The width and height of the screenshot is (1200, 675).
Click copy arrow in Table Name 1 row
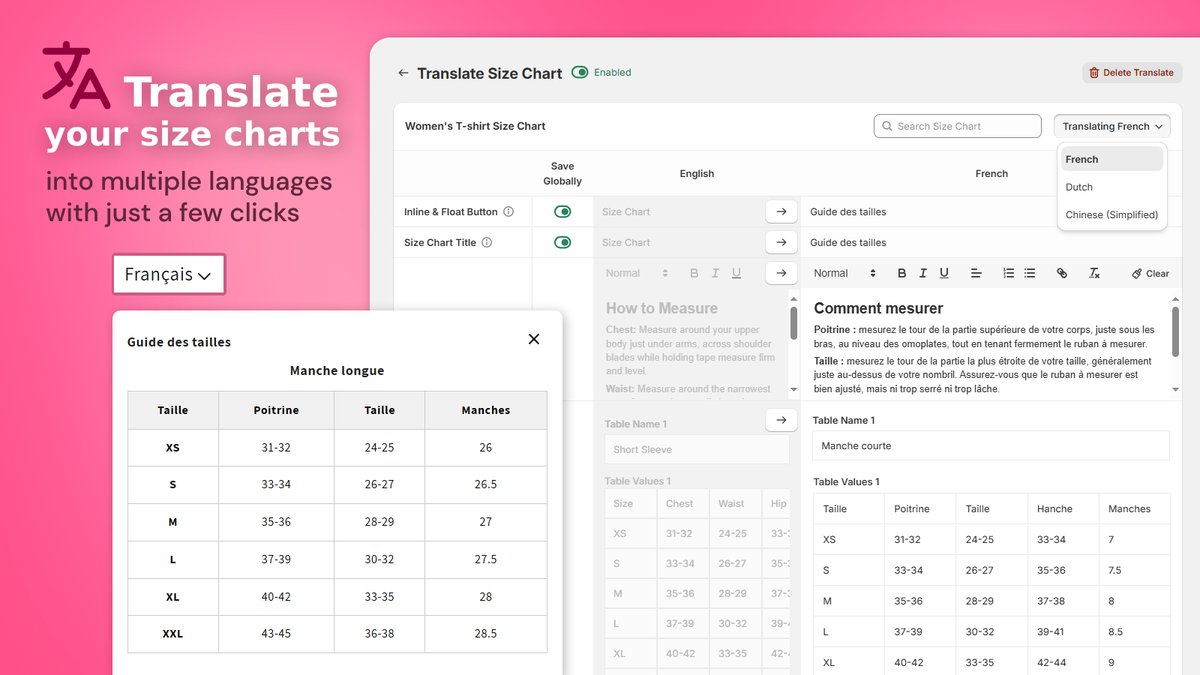click(x=781, y=420)
